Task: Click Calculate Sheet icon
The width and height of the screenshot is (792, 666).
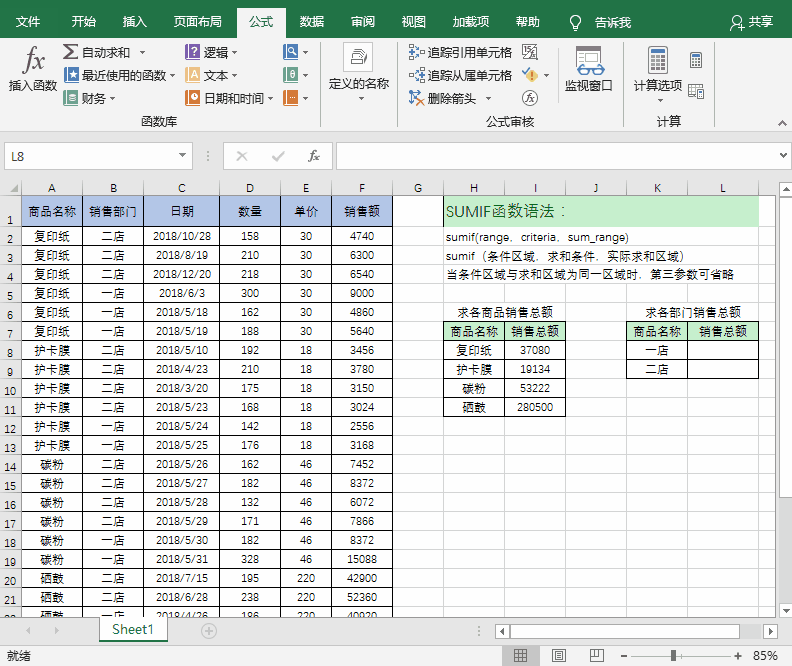Action: 696,91
